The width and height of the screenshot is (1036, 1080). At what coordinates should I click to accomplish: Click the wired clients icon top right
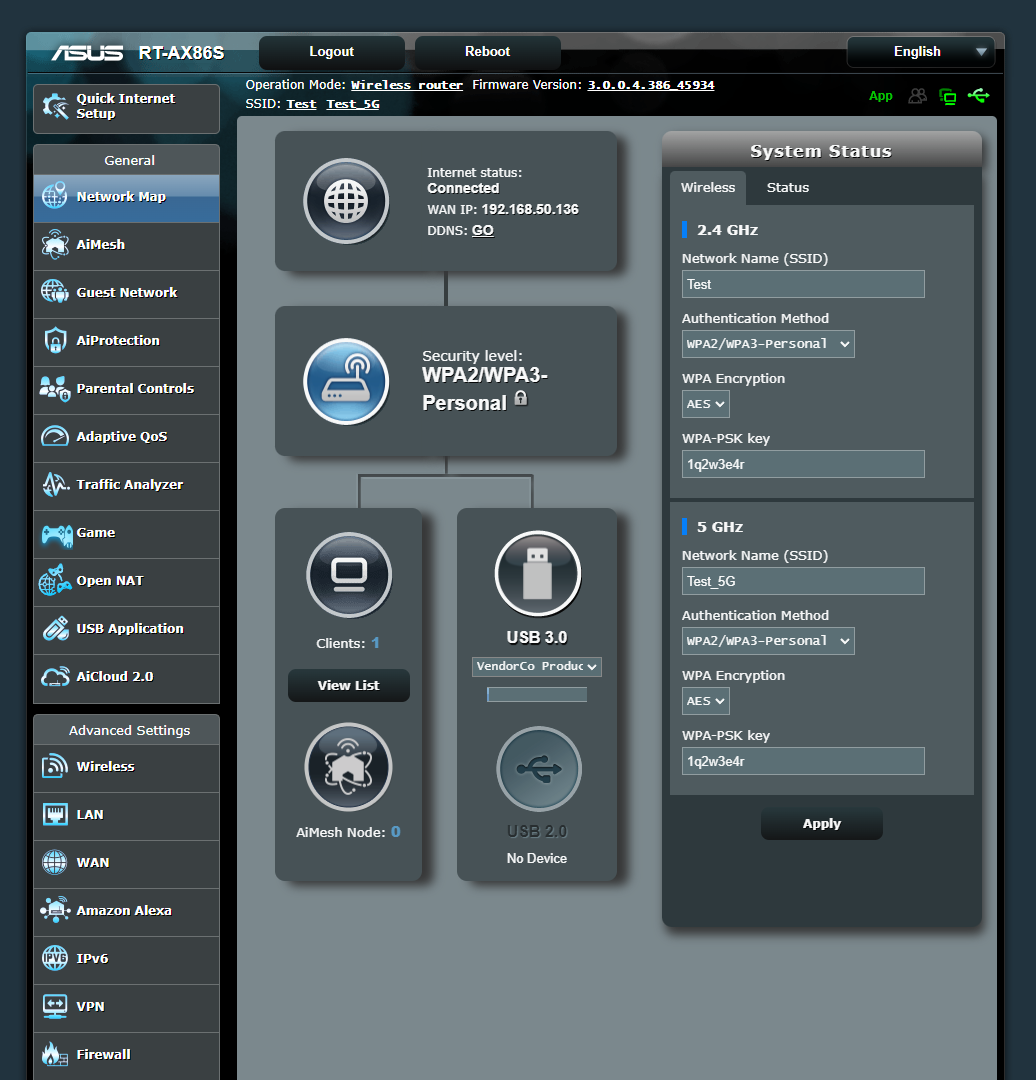tap(947, 96)
